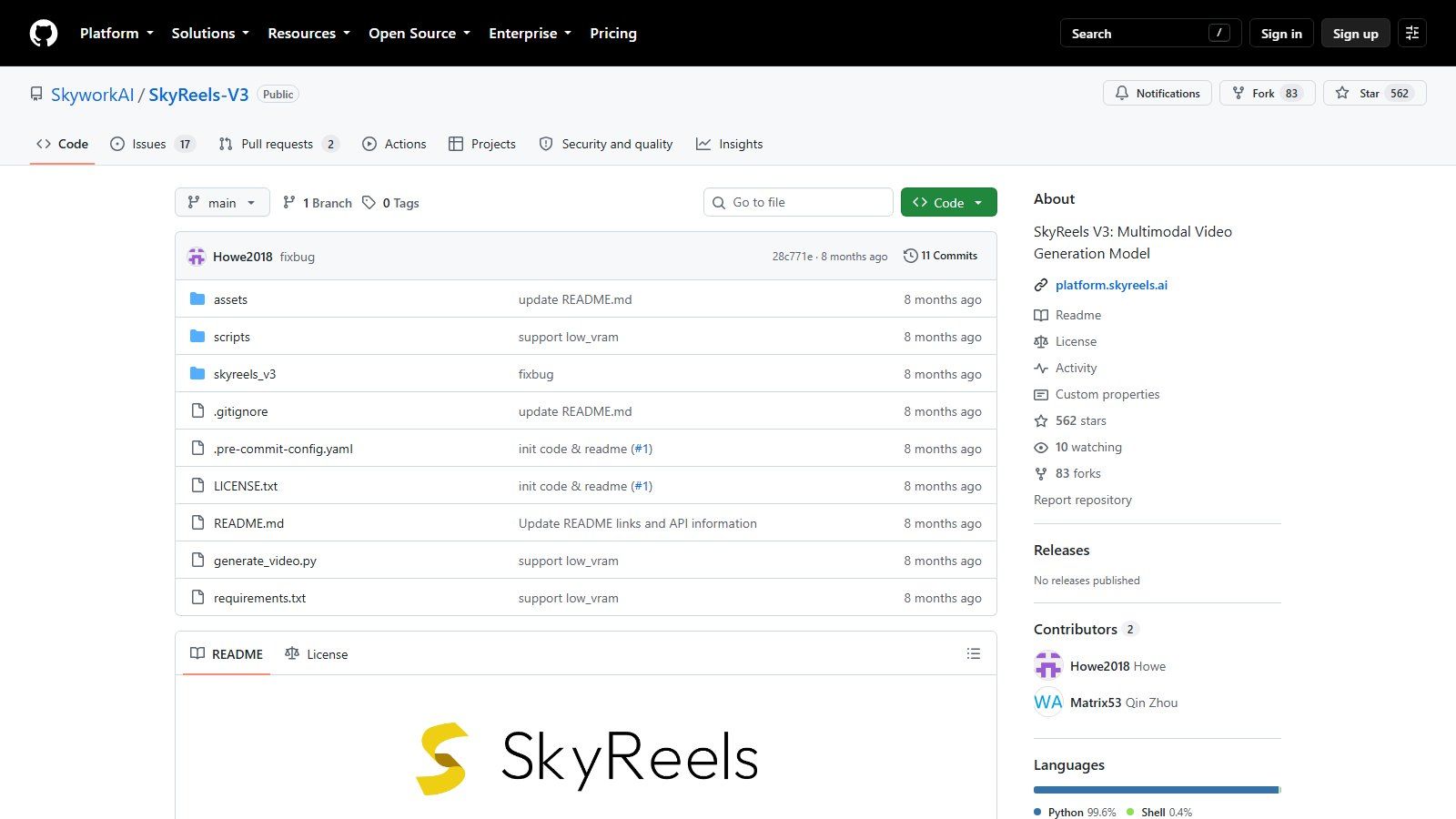Viewport: 1456px width, 819px height.
Task: Open commit hash 28c771e
Action: point(793,257)
